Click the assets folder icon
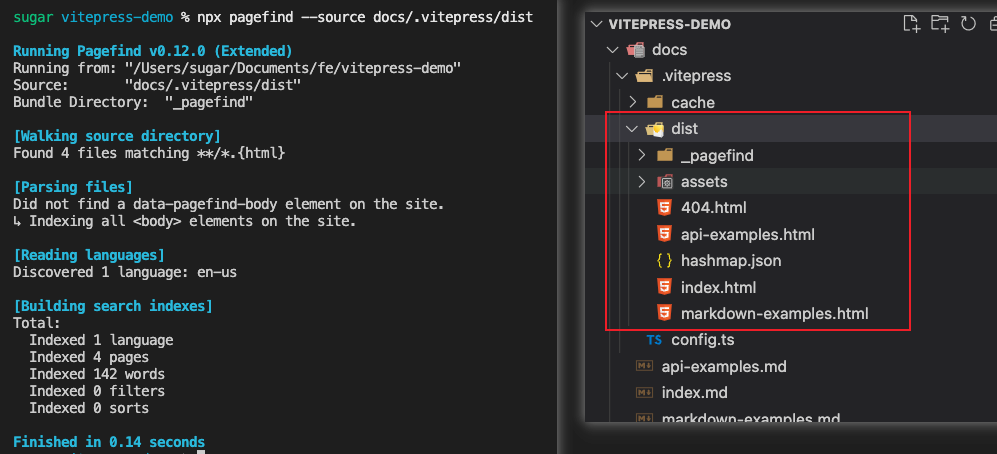This screenshot has height=454, width=997. (664, 182)
